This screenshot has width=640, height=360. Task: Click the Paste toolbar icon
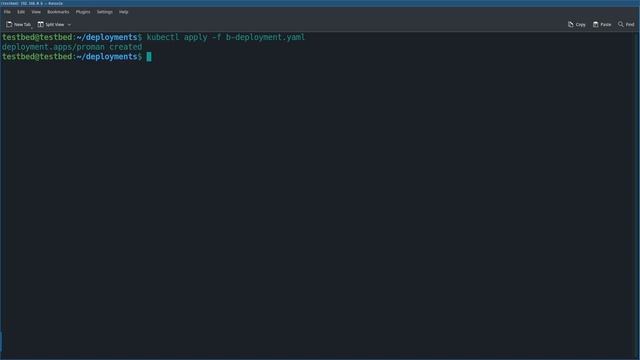tap(596, 24)
